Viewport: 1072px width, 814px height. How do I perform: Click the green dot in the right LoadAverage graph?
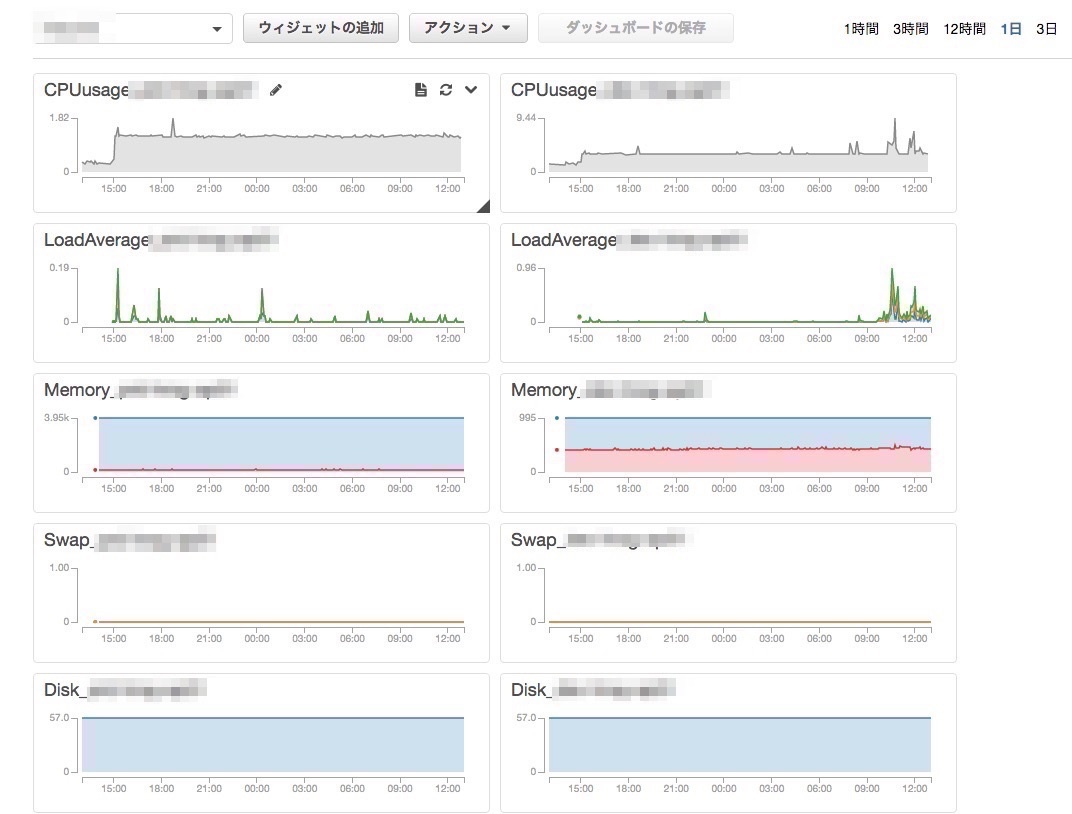click(579, 317)
